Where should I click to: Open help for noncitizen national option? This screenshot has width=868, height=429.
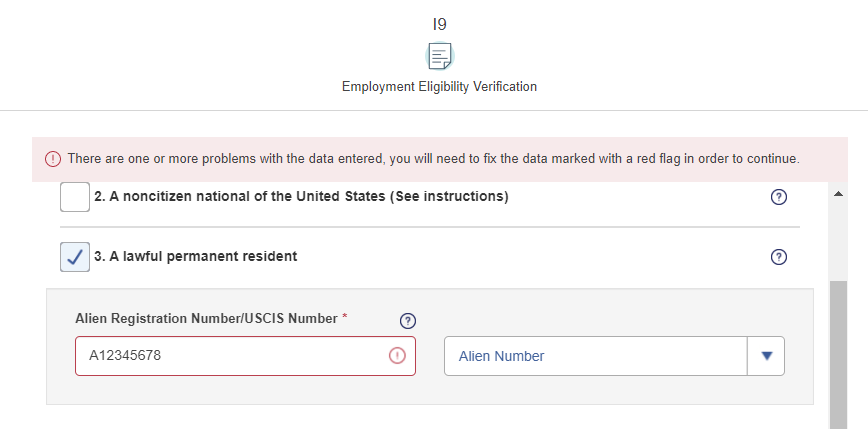(x=778, y=197)
